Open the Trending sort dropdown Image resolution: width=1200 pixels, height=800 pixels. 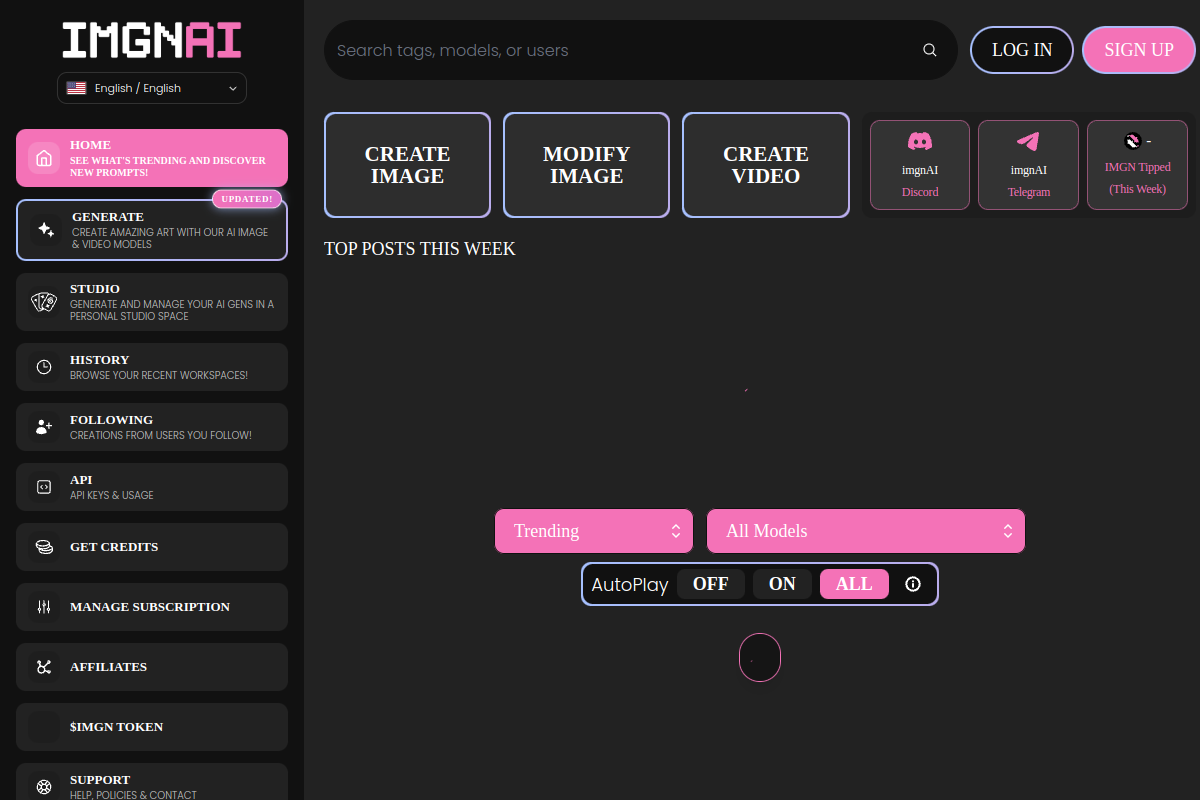[x=594, y=531]
